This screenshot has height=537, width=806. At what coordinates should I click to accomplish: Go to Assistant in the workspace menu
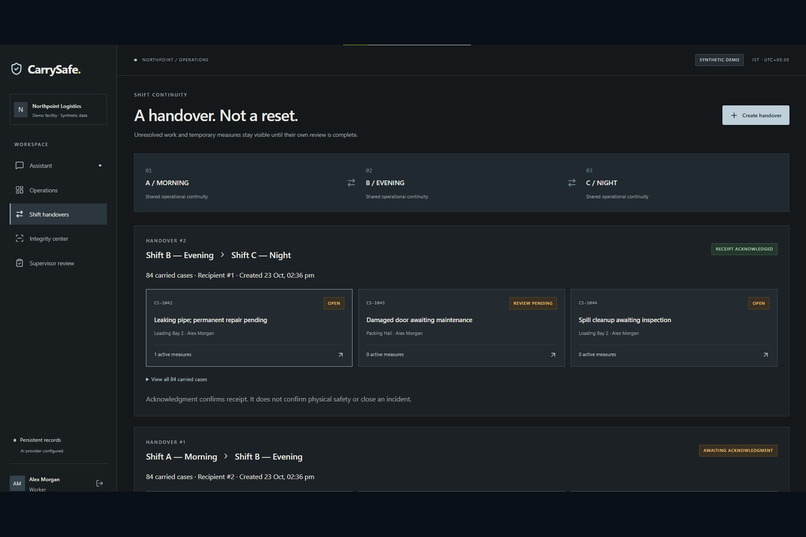click(58, 165)
